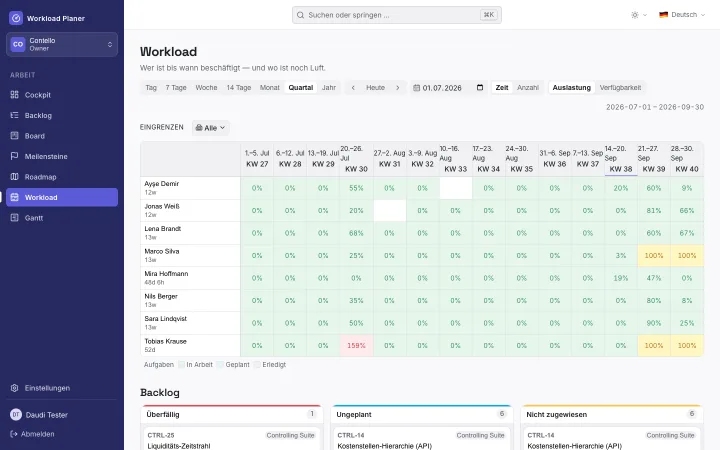The width and height of the screenshot is (720, 450).
Task: Click Marco Silva's yellow KW 39 100% cell
Action: point(654,256)
